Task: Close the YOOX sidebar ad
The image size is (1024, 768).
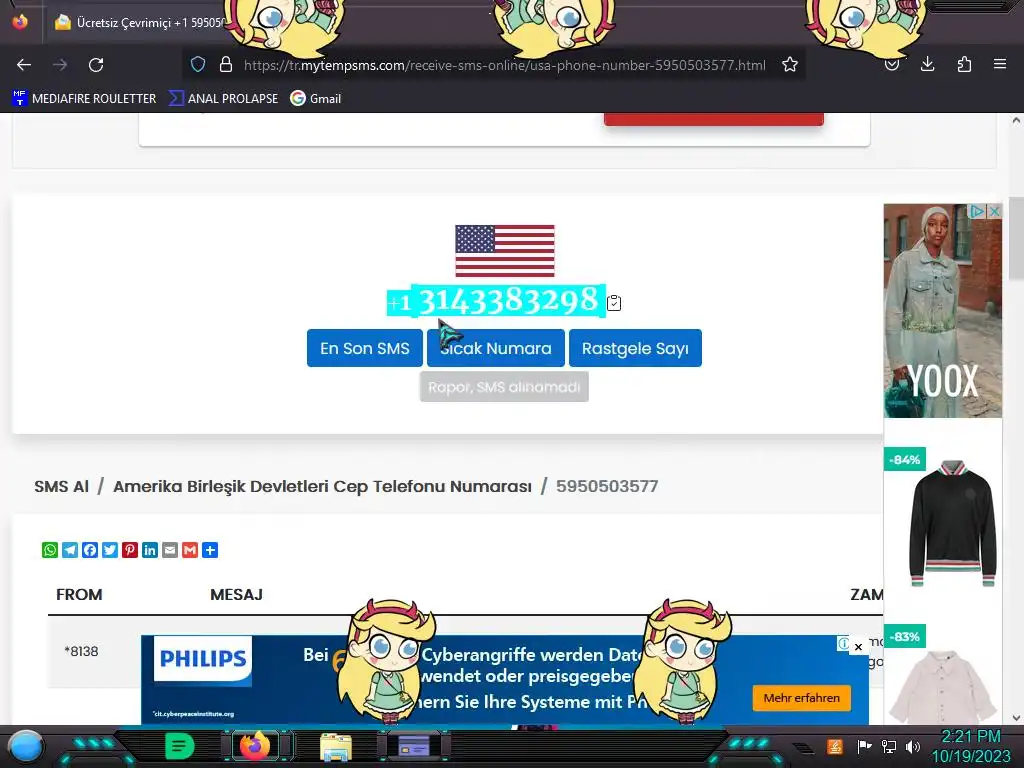Action: coord(994,211)
